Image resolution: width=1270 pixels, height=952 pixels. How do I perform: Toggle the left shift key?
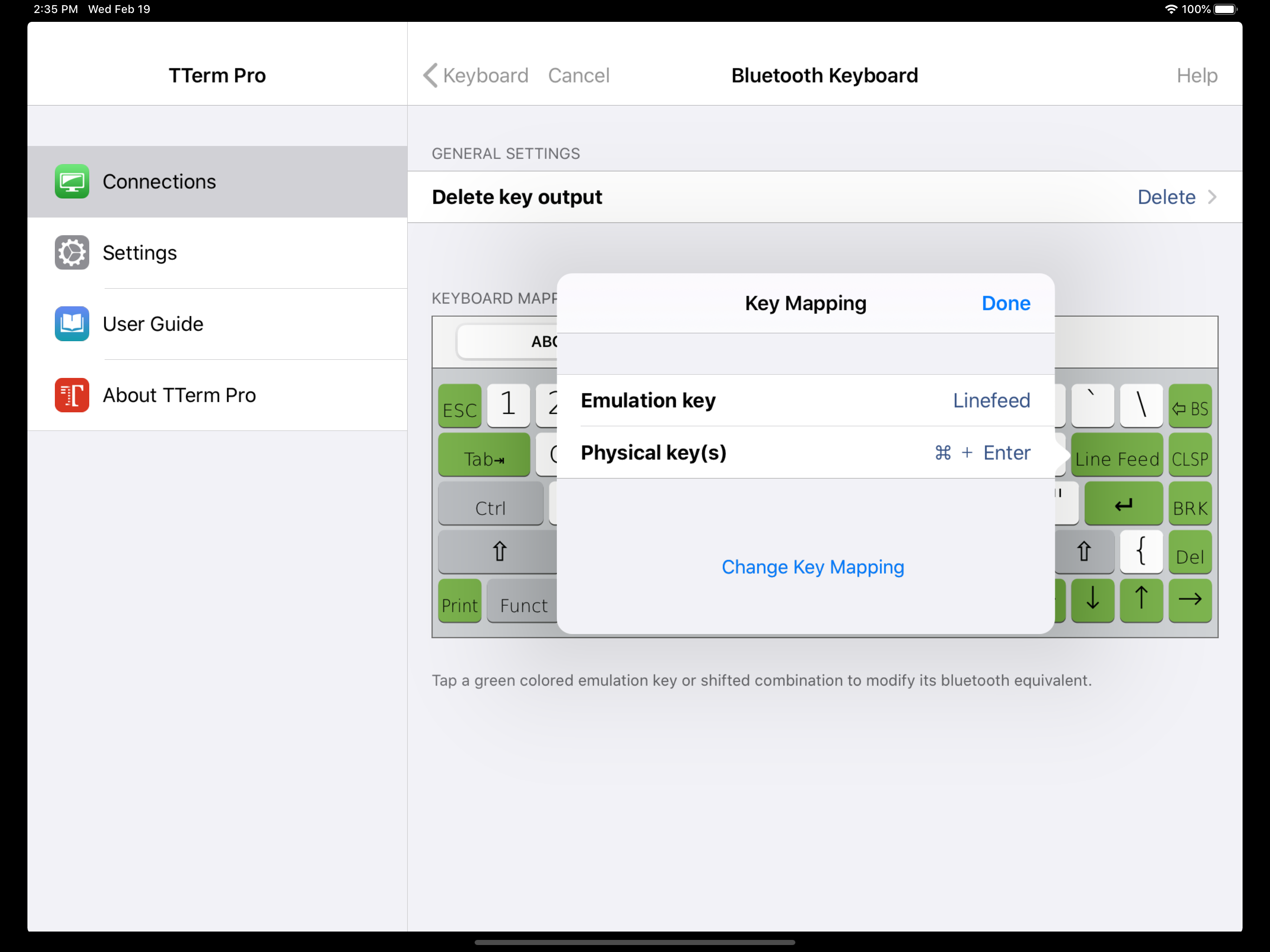coord(498,551)
